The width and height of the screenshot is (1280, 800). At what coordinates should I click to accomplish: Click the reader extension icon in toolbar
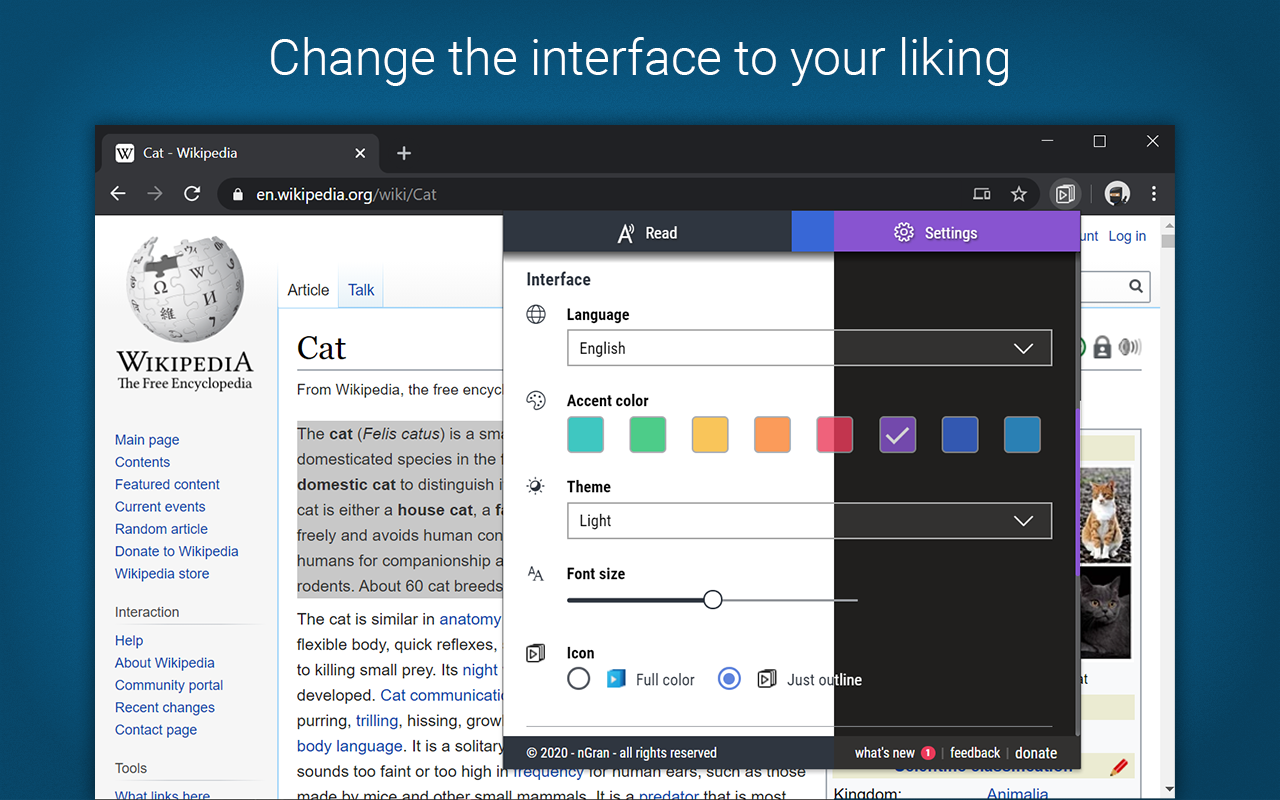pyautogui.click(x=1065, y=194)
